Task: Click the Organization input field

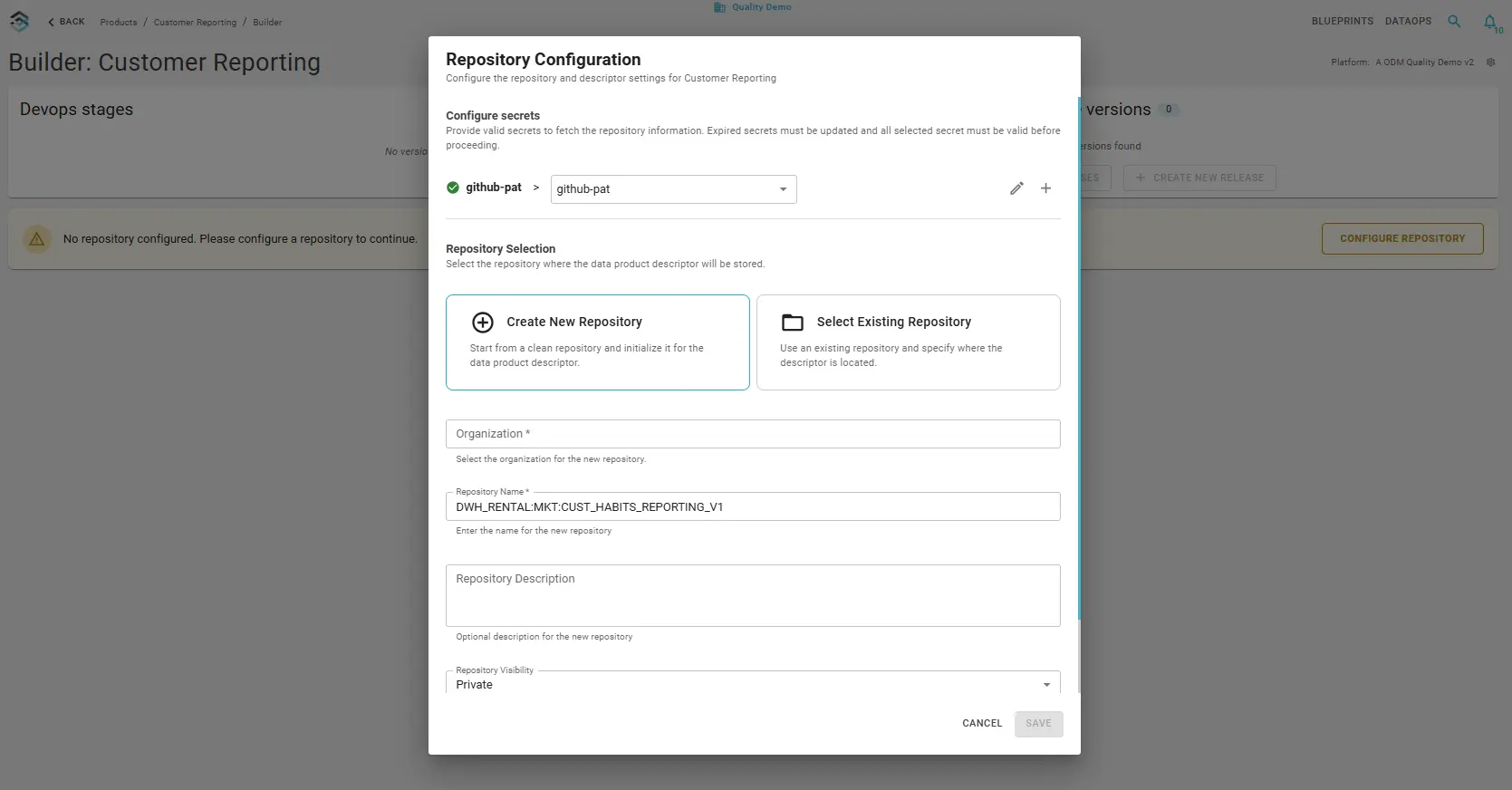Action: (x=753, y=434)
